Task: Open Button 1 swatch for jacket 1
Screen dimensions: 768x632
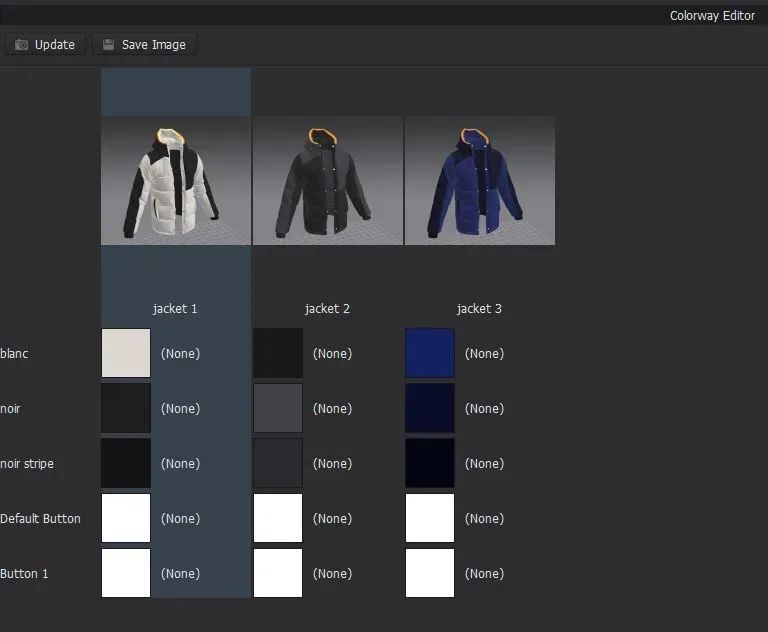Action: pos(126,573)
